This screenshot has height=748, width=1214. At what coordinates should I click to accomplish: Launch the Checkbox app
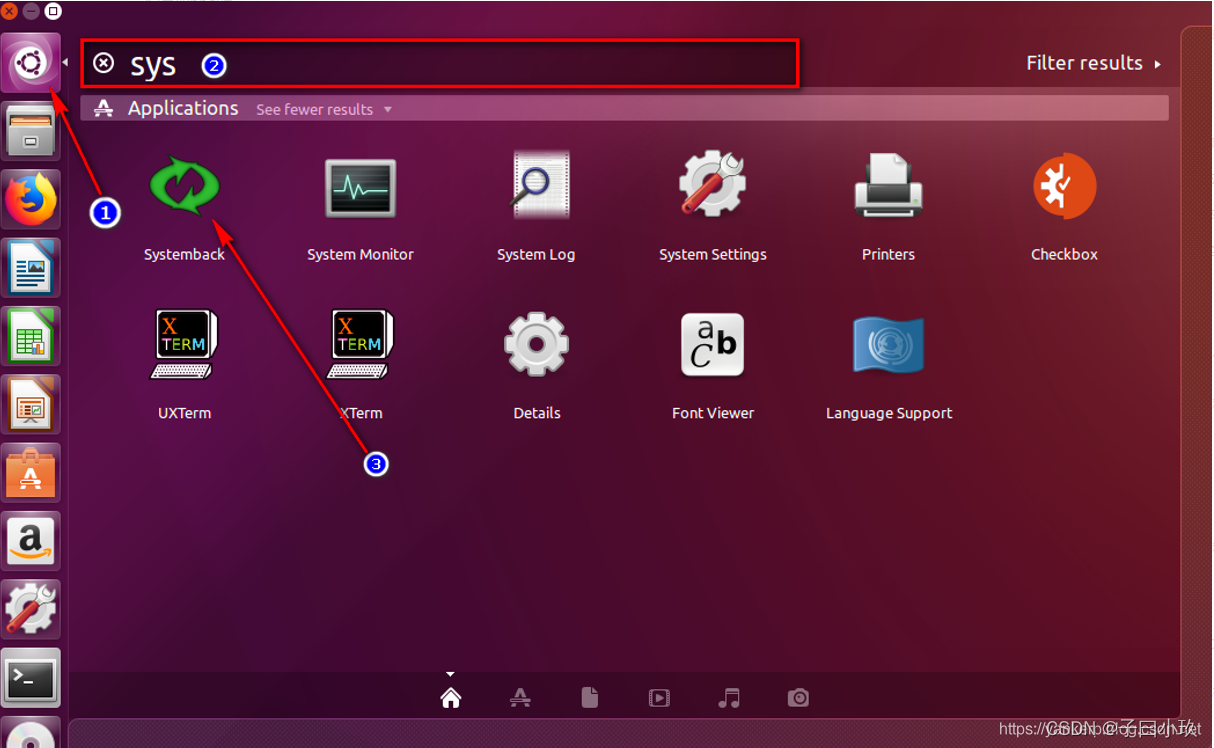pyautogui.click(x=1064, y=186)
